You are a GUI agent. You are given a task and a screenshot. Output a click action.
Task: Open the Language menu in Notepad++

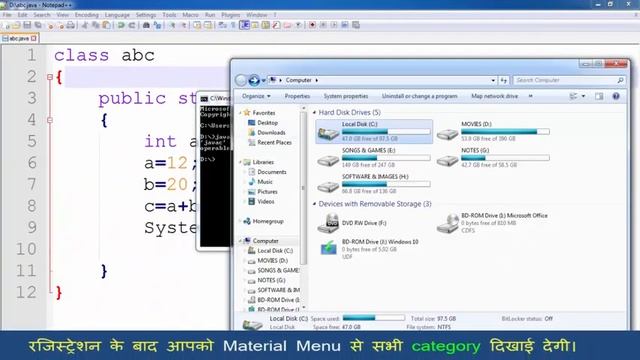(x=117, y=15)
